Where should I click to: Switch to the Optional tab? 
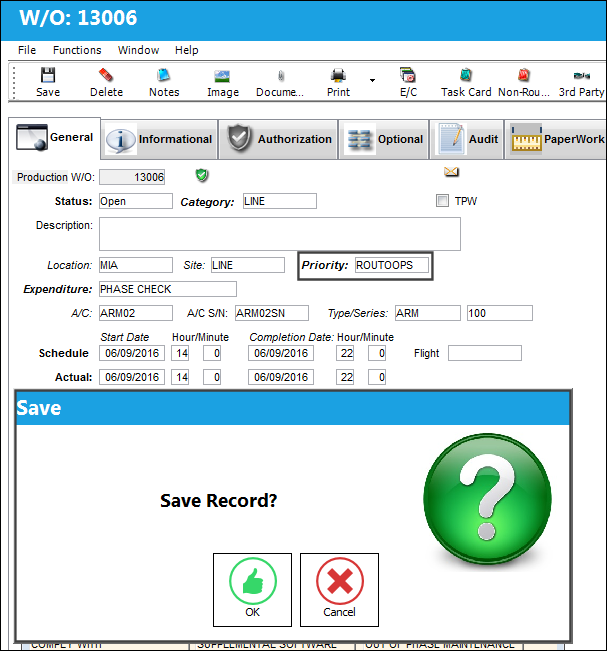coord(384,140)
